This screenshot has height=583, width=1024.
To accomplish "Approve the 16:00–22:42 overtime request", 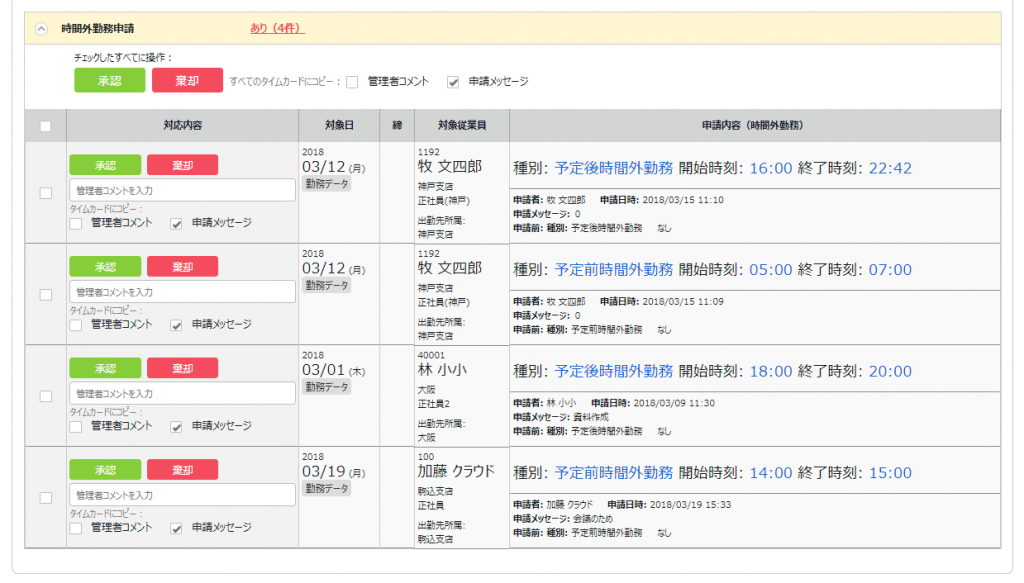I will pyautogui.click(x=105, y=165).
